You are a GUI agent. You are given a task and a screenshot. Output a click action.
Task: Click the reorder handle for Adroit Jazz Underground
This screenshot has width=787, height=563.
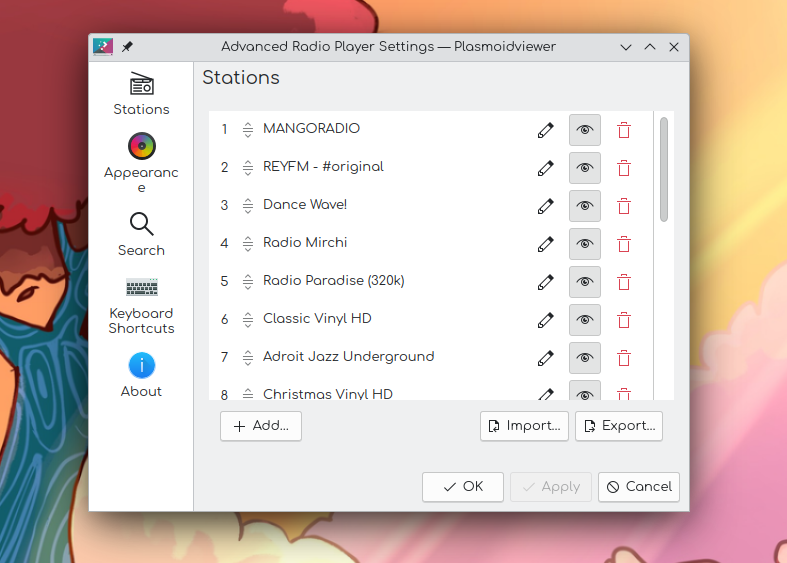[248, 358]
